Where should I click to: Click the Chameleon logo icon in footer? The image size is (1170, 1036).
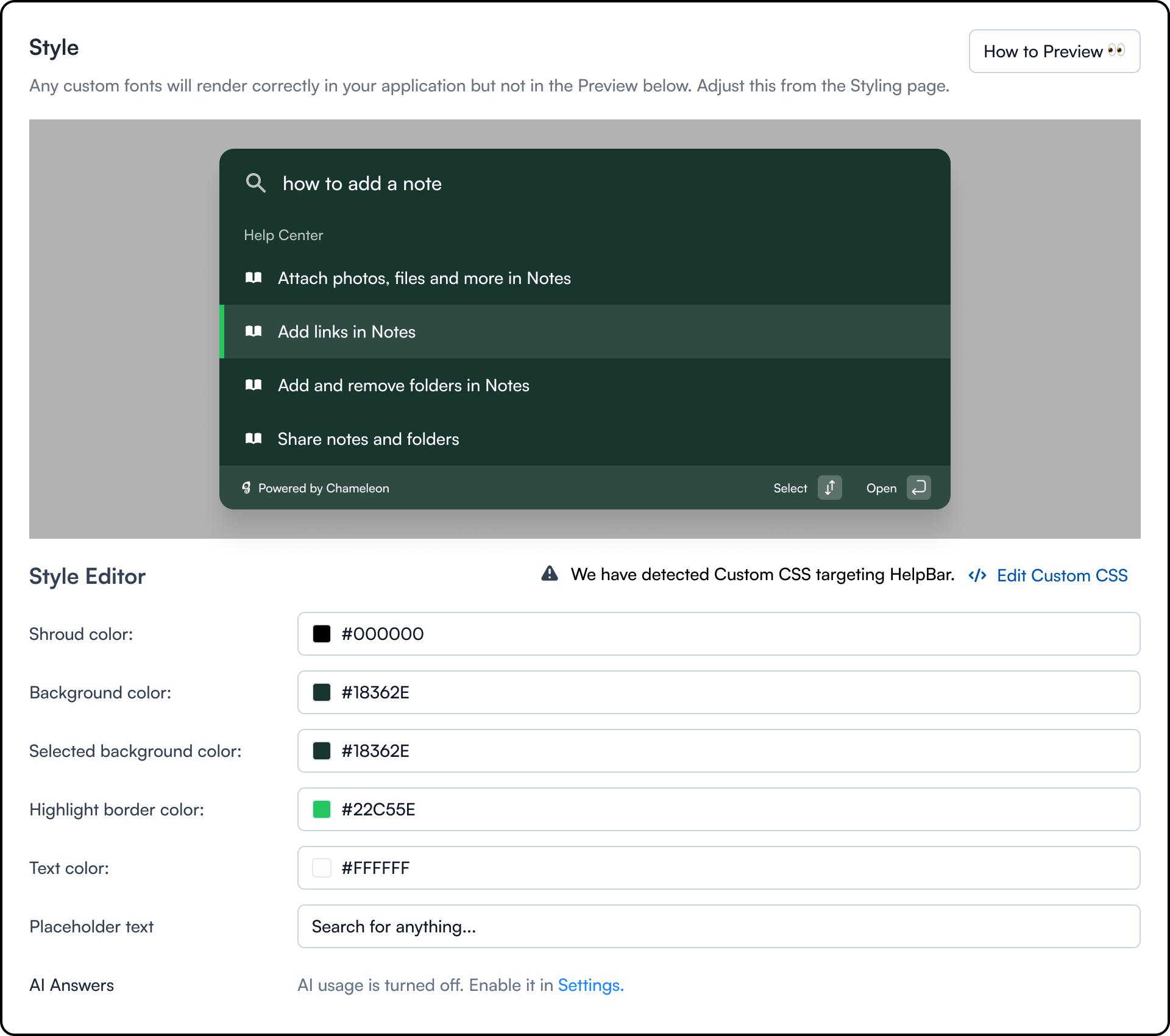[x=246, y=488]
